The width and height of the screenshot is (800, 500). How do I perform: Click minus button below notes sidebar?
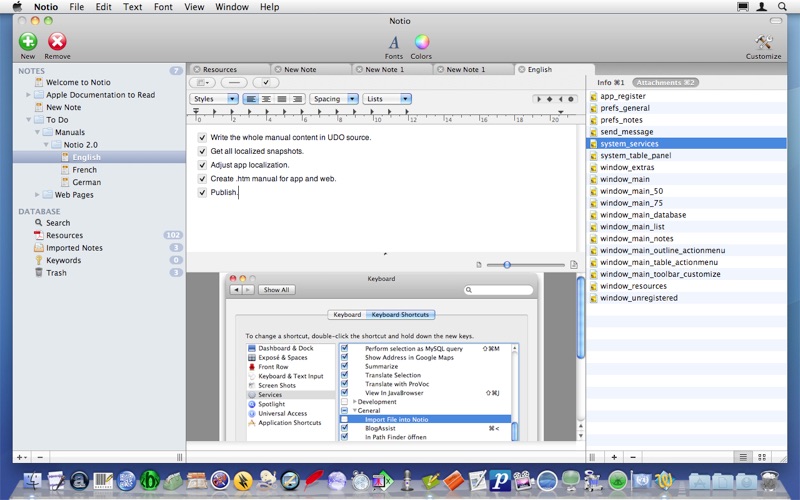coord(40,457)
